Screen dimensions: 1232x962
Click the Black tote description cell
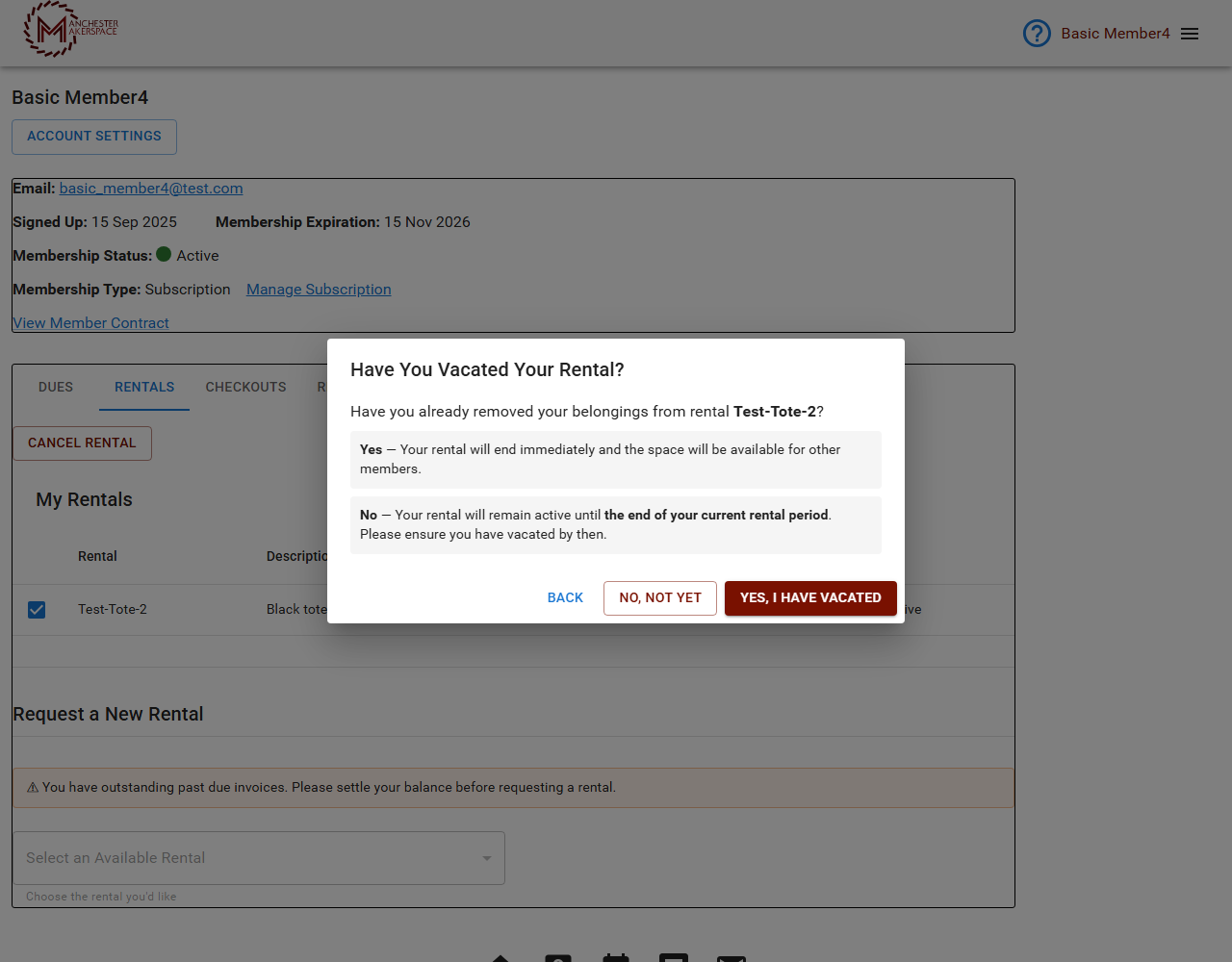pyautogui.click(x=296, y=610)
